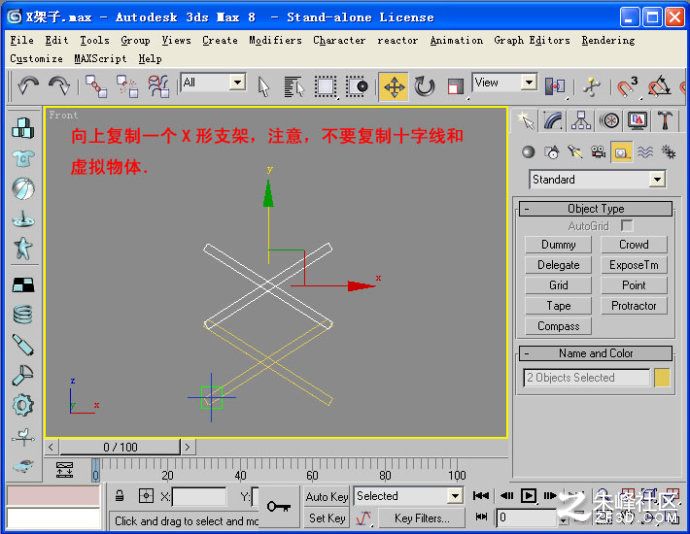Click the Point helper button
This screenshot has height=534, width=690.
point(634,285)
